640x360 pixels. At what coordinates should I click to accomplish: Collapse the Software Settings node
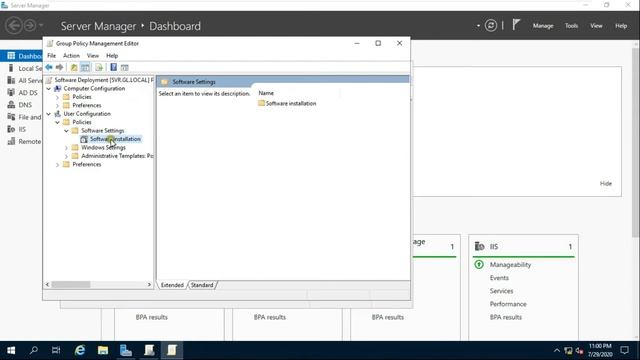point(66,131)
